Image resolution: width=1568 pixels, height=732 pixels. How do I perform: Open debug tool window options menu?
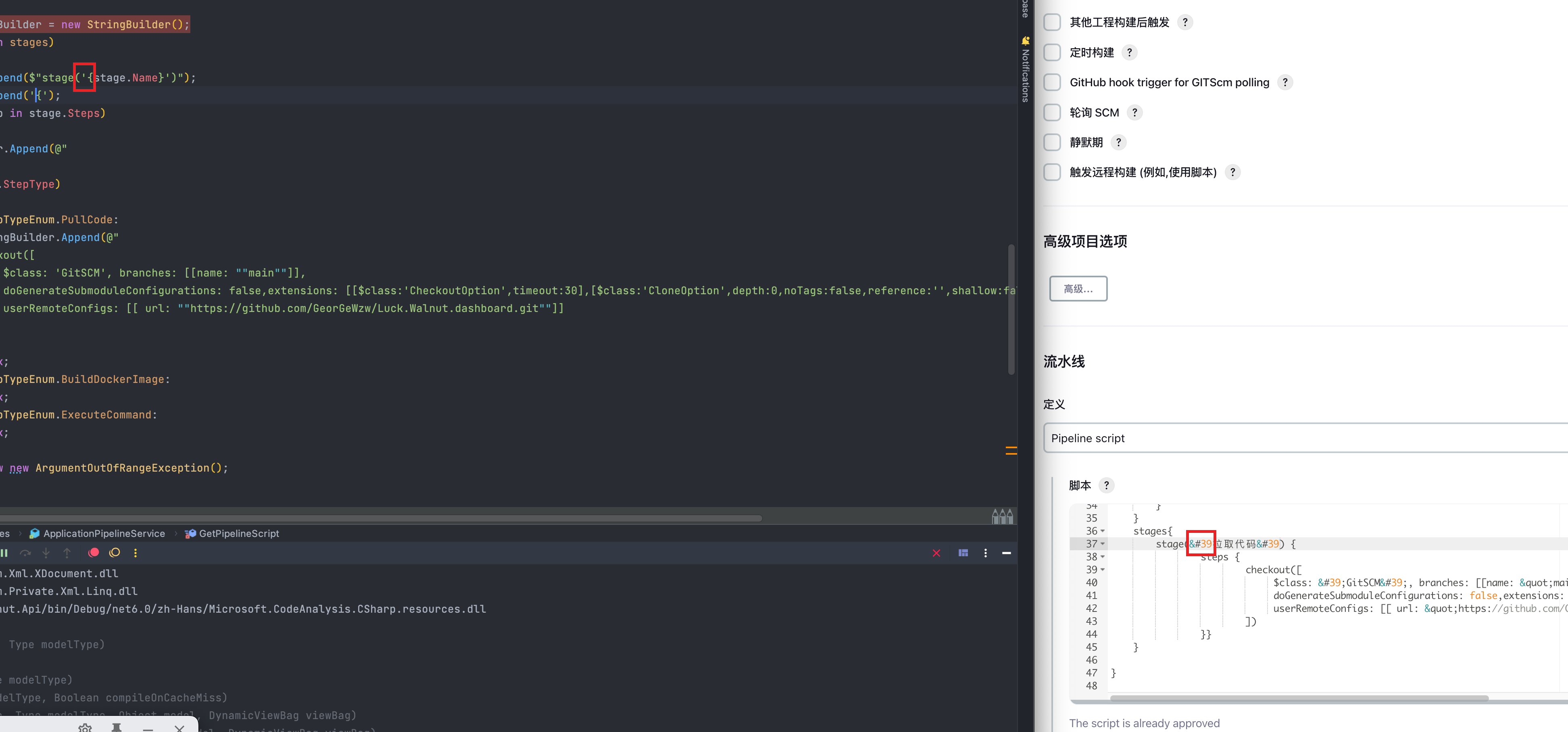[x=986, y=553]
